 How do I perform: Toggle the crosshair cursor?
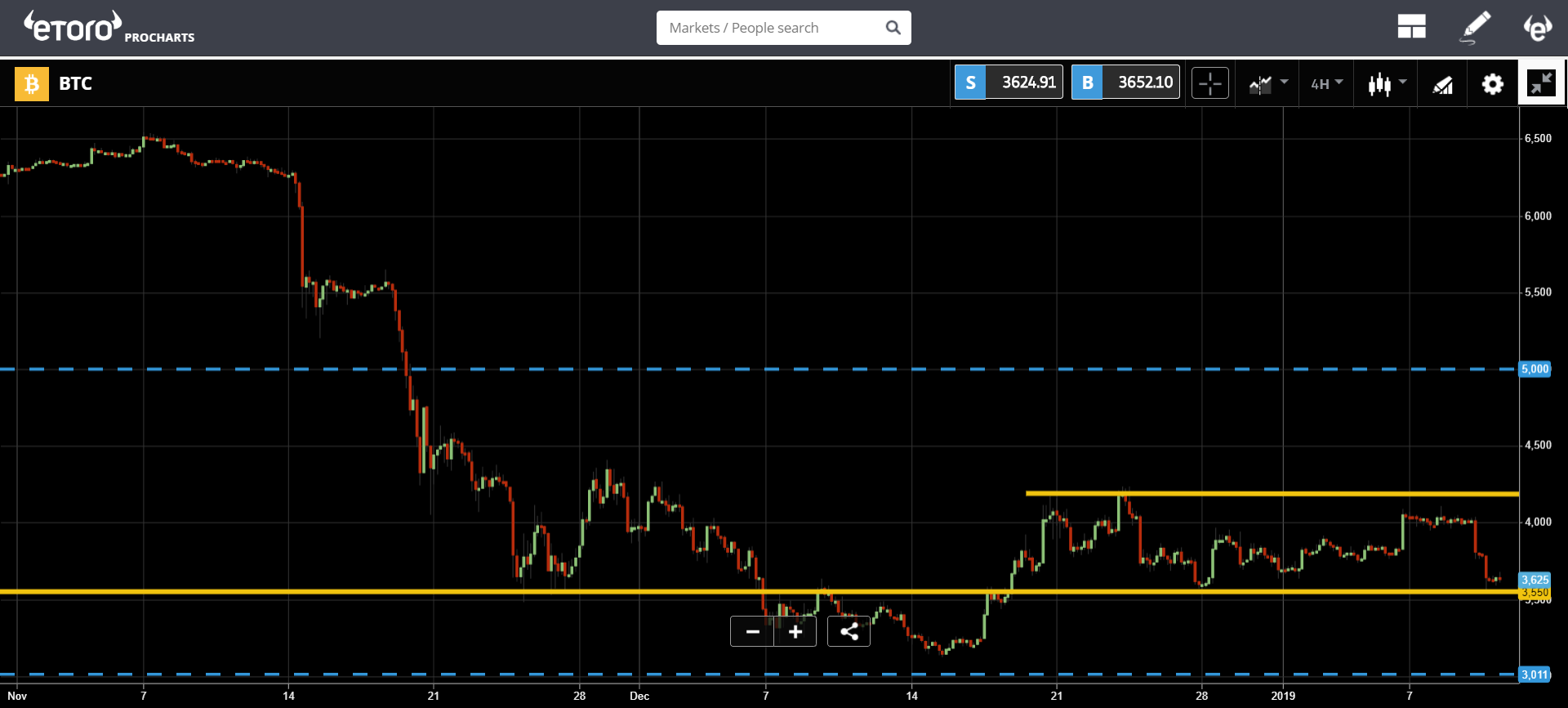pos(1209,83)
